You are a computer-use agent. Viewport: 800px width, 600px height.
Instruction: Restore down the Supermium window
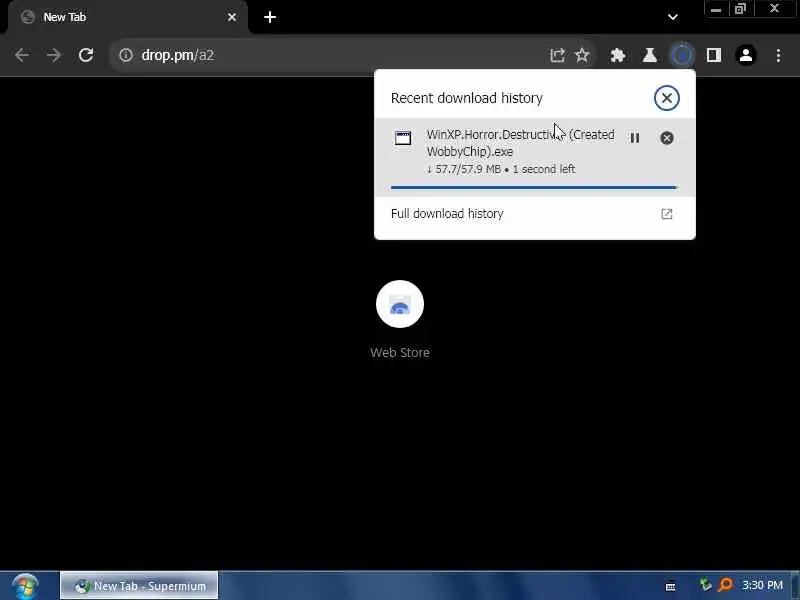(x=740, y=9)
